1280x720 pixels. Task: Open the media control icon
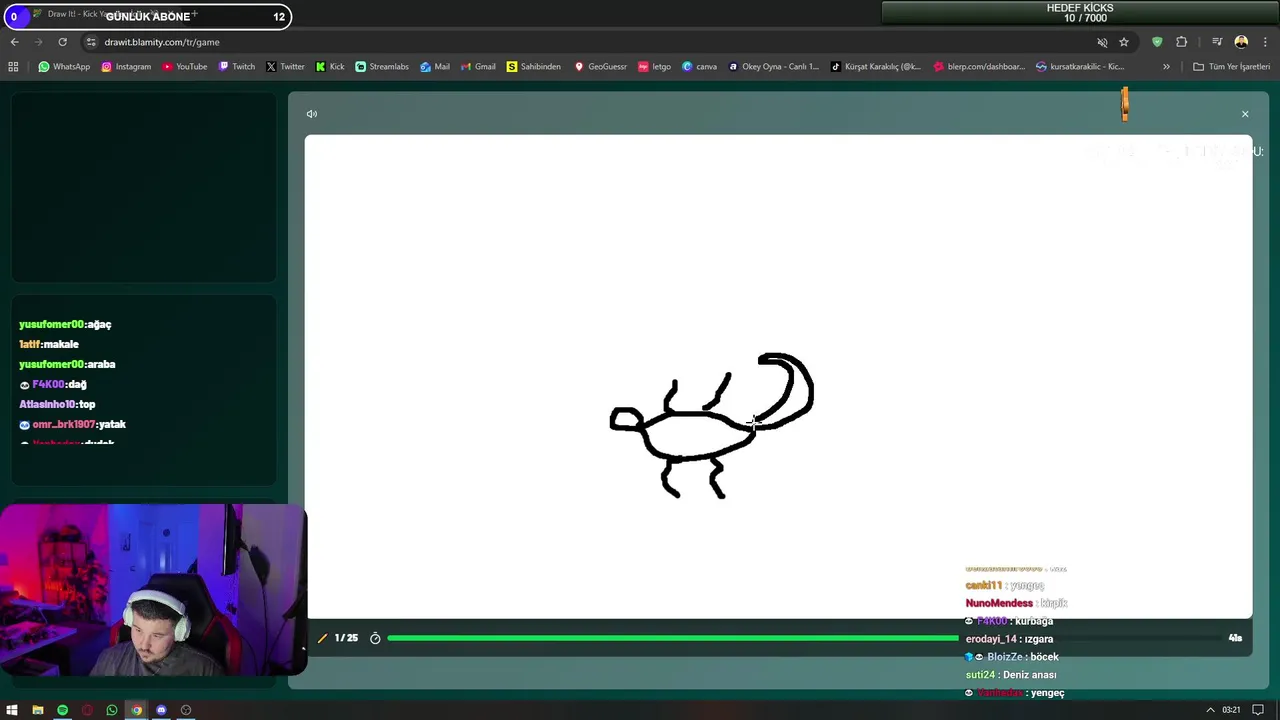click(x=1217, y=42)
